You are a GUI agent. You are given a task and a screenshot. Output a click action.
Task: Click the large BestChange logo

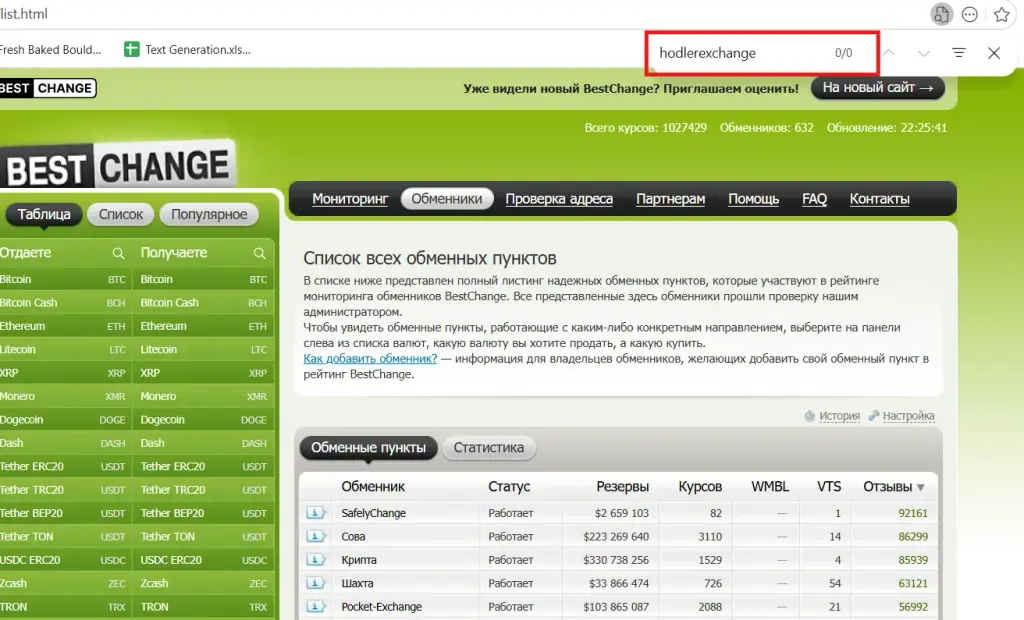pyautogui.click(x=118, y=165)
